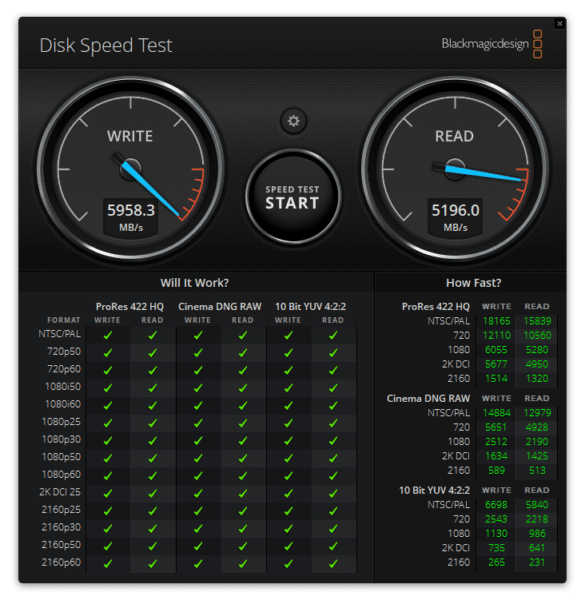Click ProRes 2160 read value 1320
Screen dimensions: 585x604
(x=537, y=378)
